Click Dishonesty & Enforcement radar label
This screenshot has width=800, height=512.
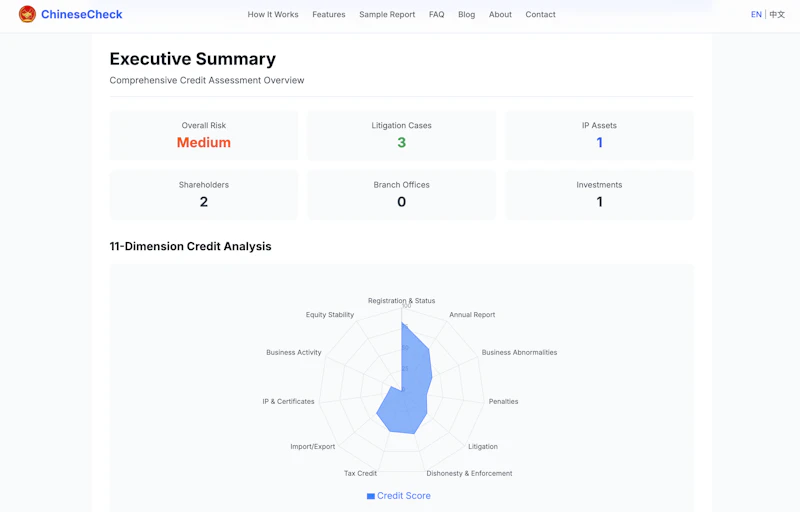469,473
